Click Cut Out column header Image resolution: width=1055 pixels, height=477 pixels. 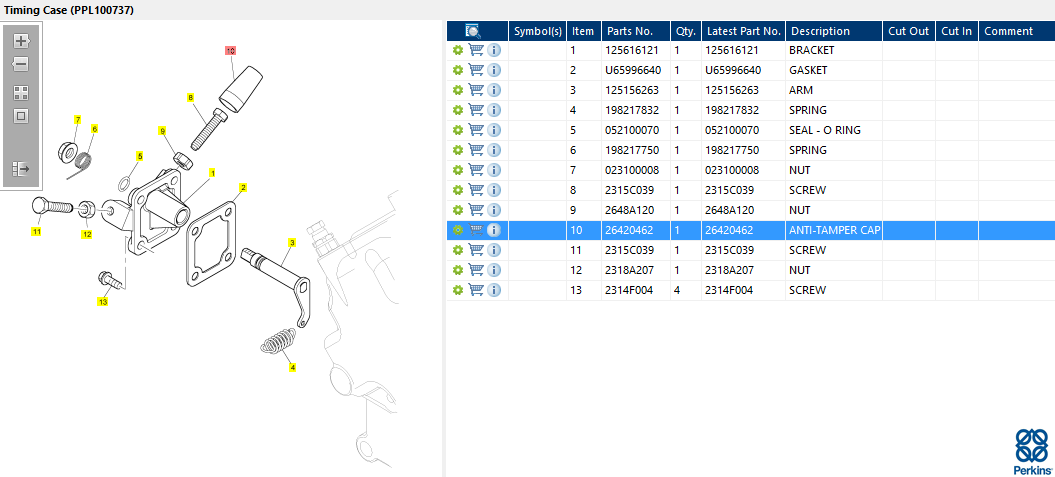click(908, 31)
